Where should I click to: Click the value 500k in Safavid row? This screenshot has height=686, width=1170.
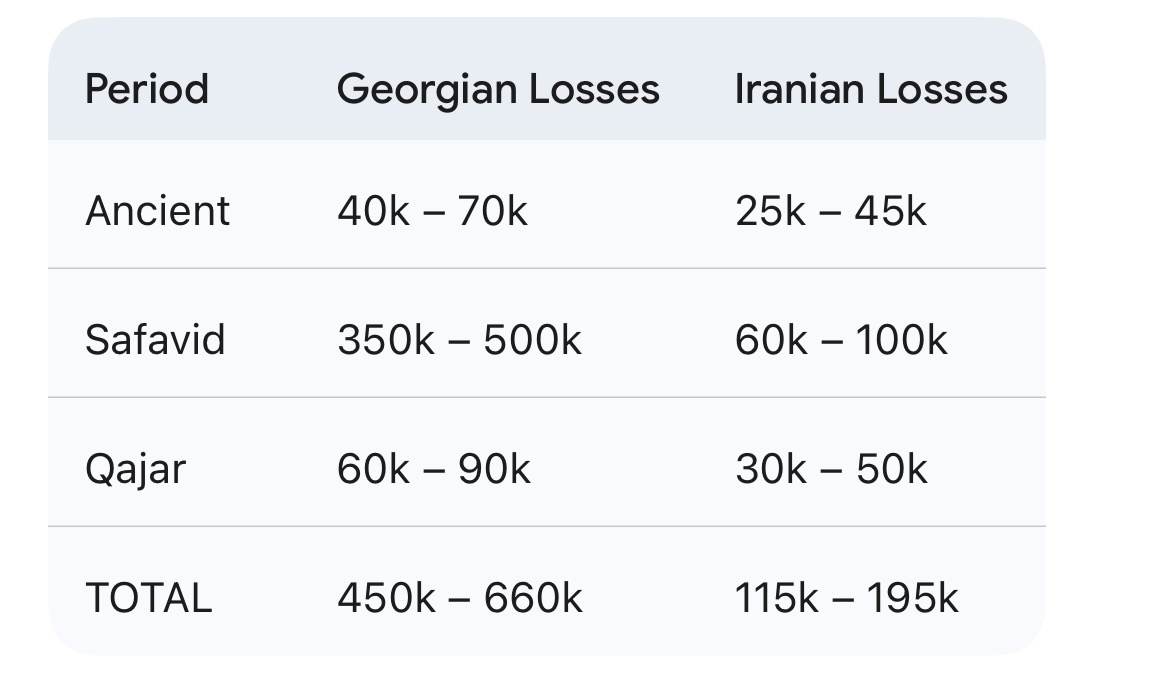click(532, 340)
